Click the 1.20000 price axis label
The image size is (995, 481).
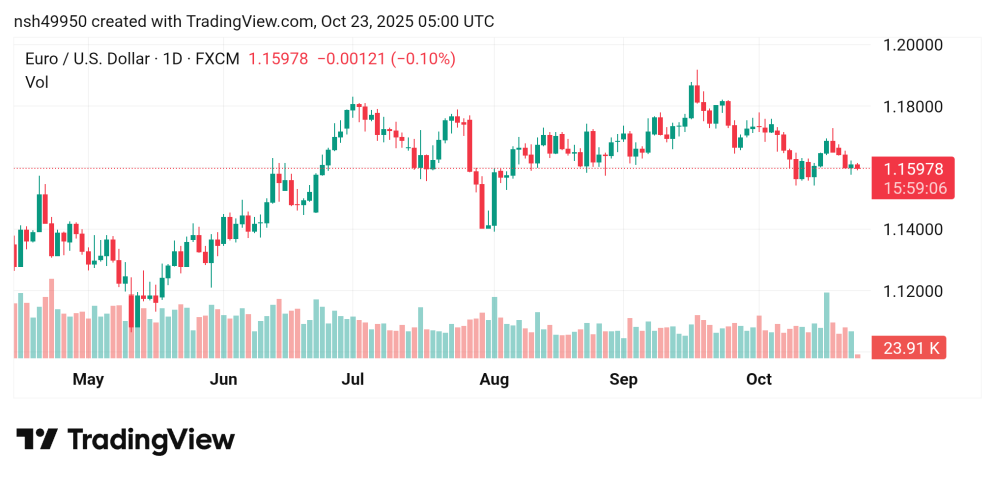coord(914,45)
